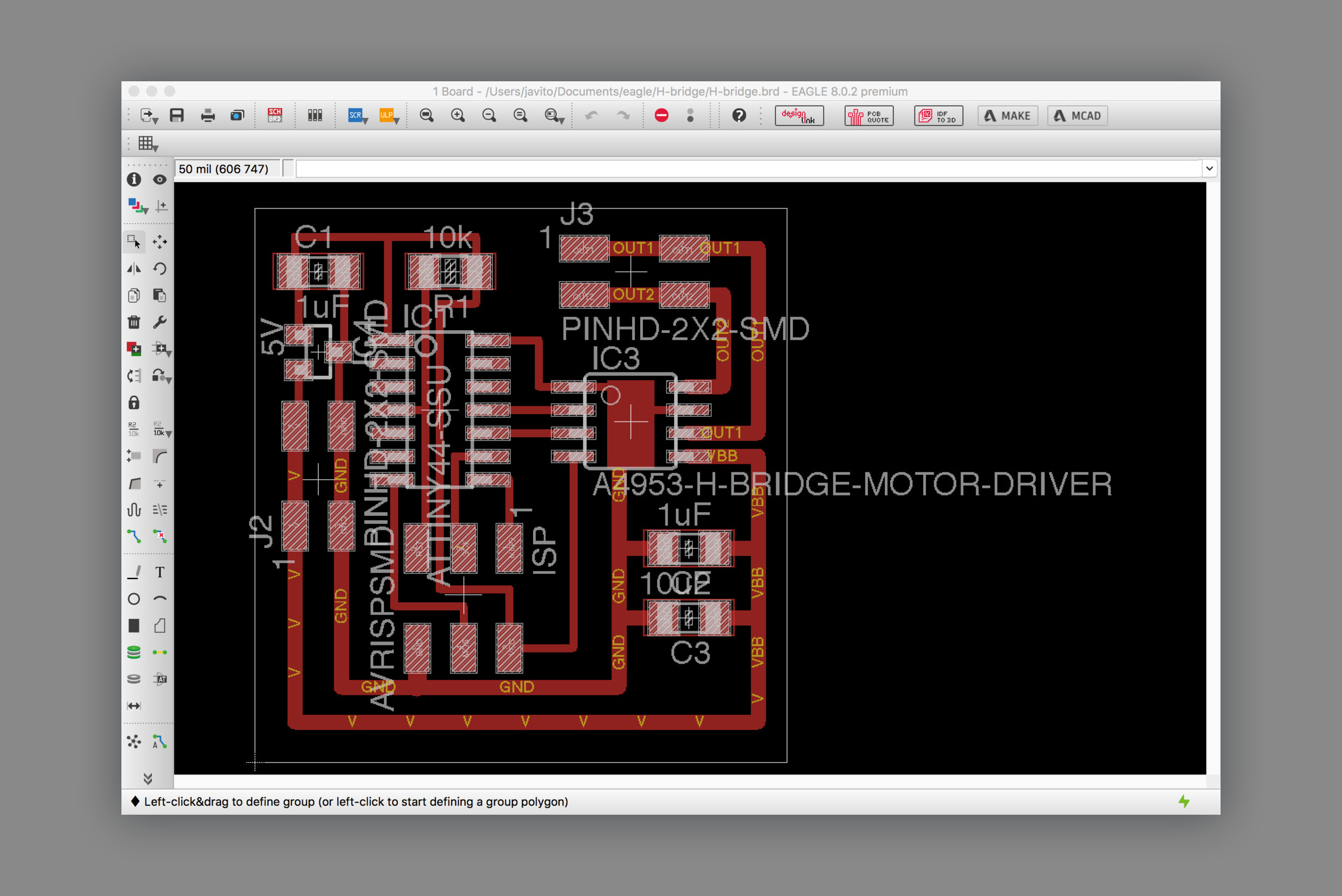The width and height of the screenshot is (1342, 896).
Task: Select the Mirror tool
Action: coord(134,269)
